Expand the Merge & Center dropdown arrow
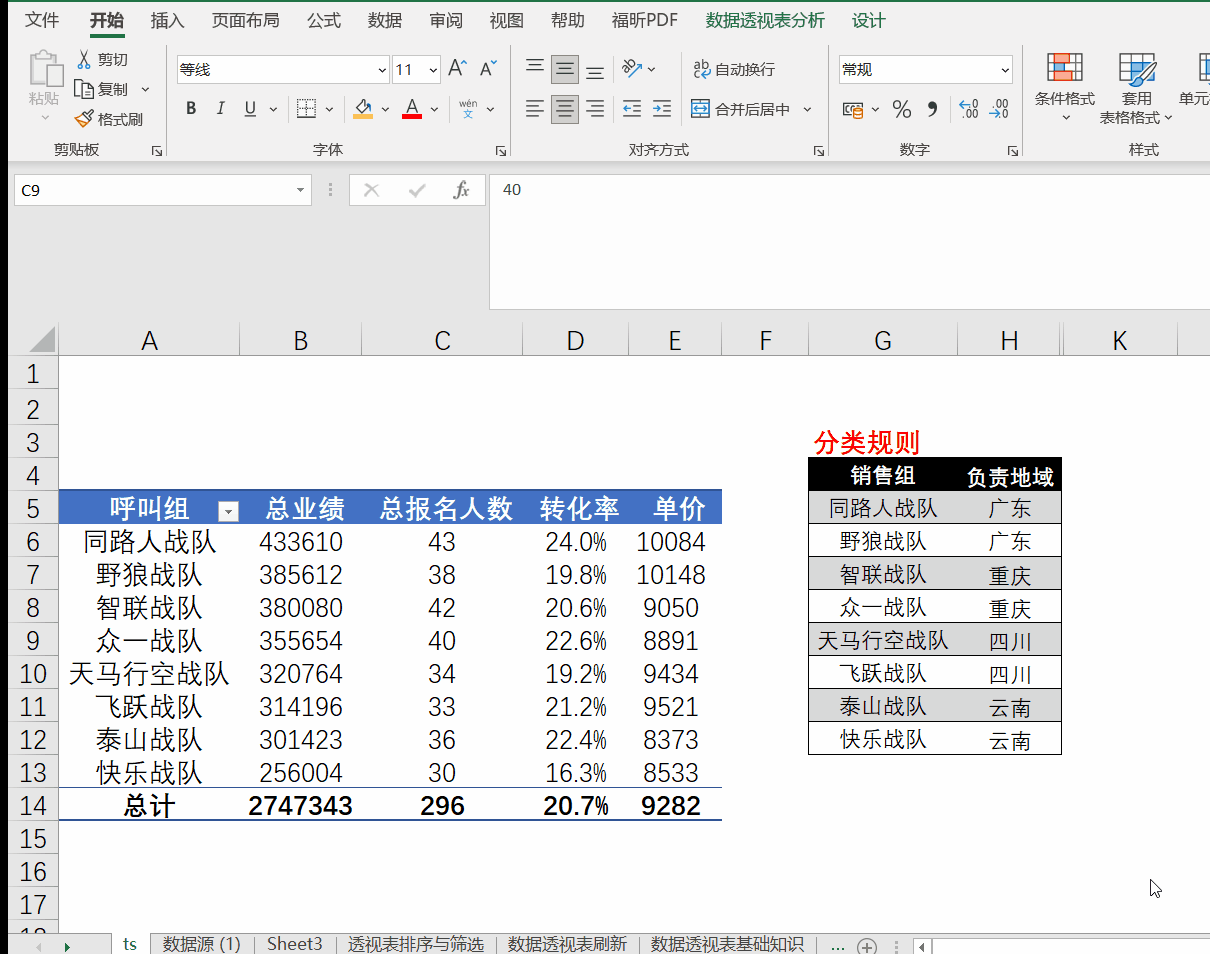 click(807, 109)
